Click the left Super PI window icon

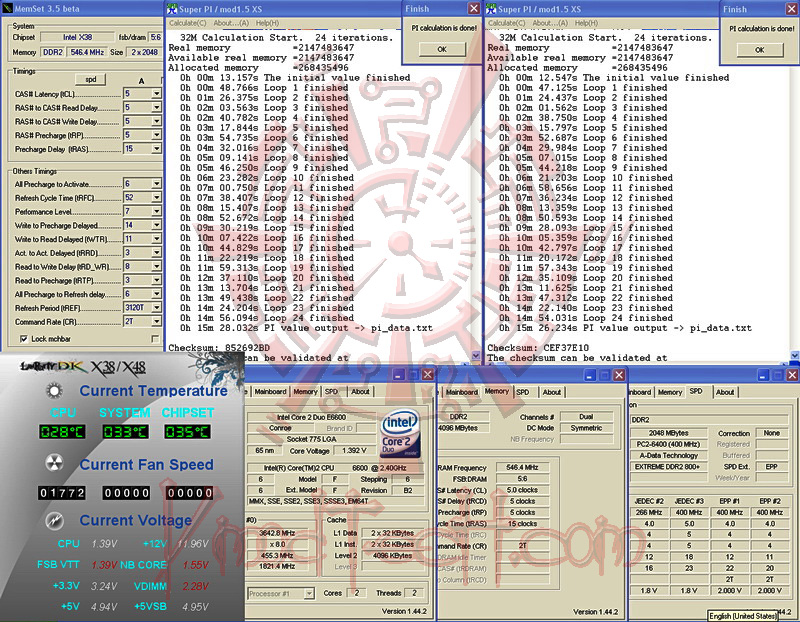pos(172,9)
